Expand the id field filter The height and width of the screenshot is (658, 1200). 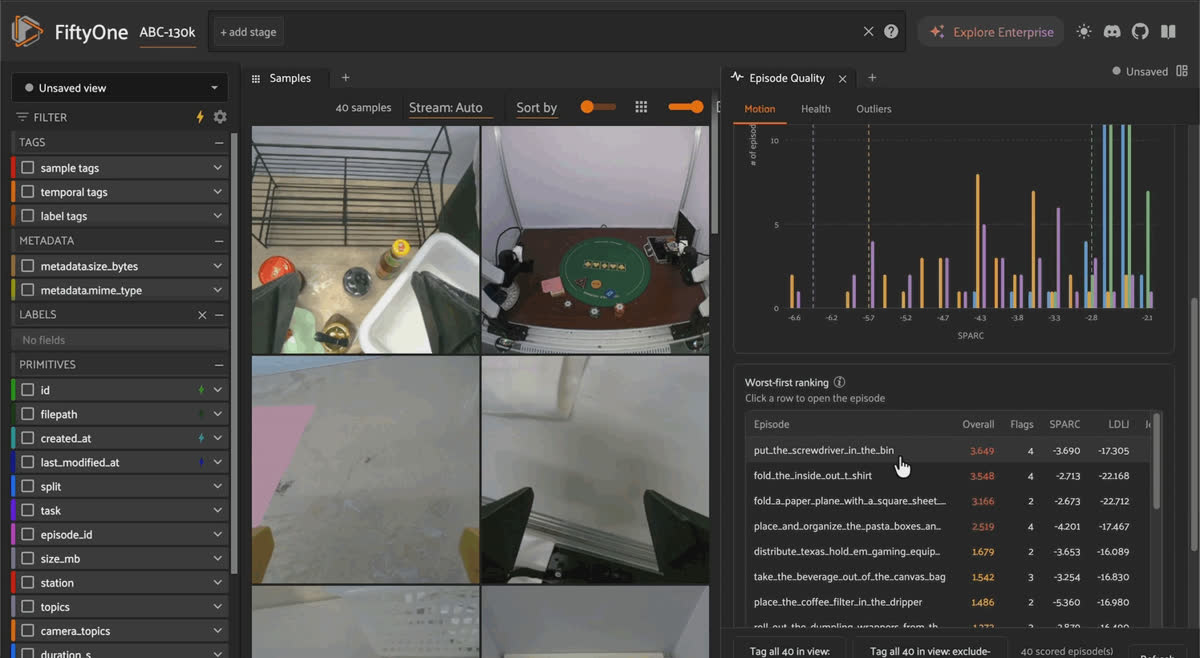(x=217, y=390)
